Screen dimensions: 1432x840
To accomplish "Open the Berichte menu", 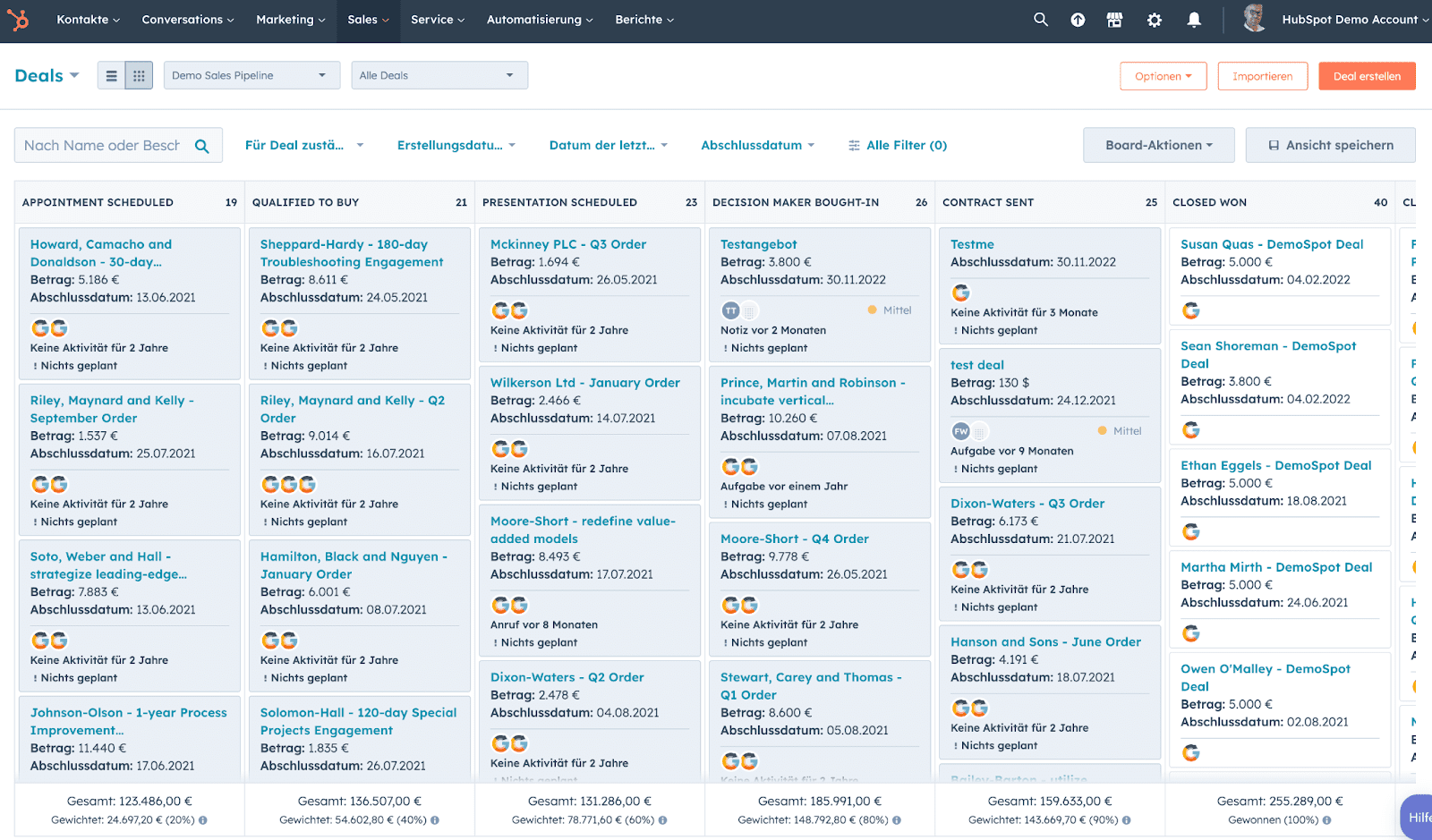I will pyautogui.click(x=644, y=20).
